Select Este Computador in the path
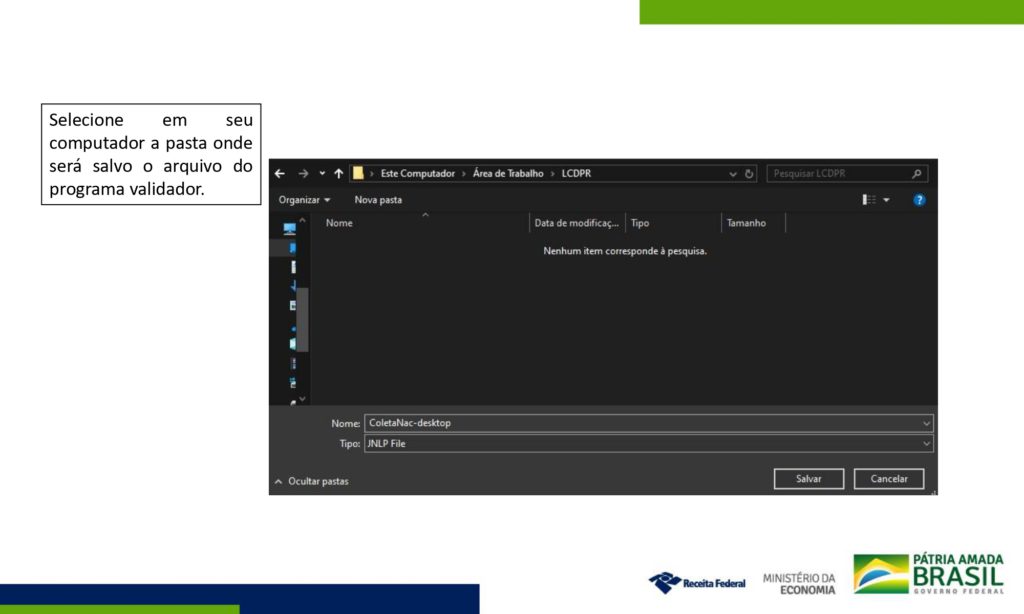1024x614 pixels. pos(418,174)
